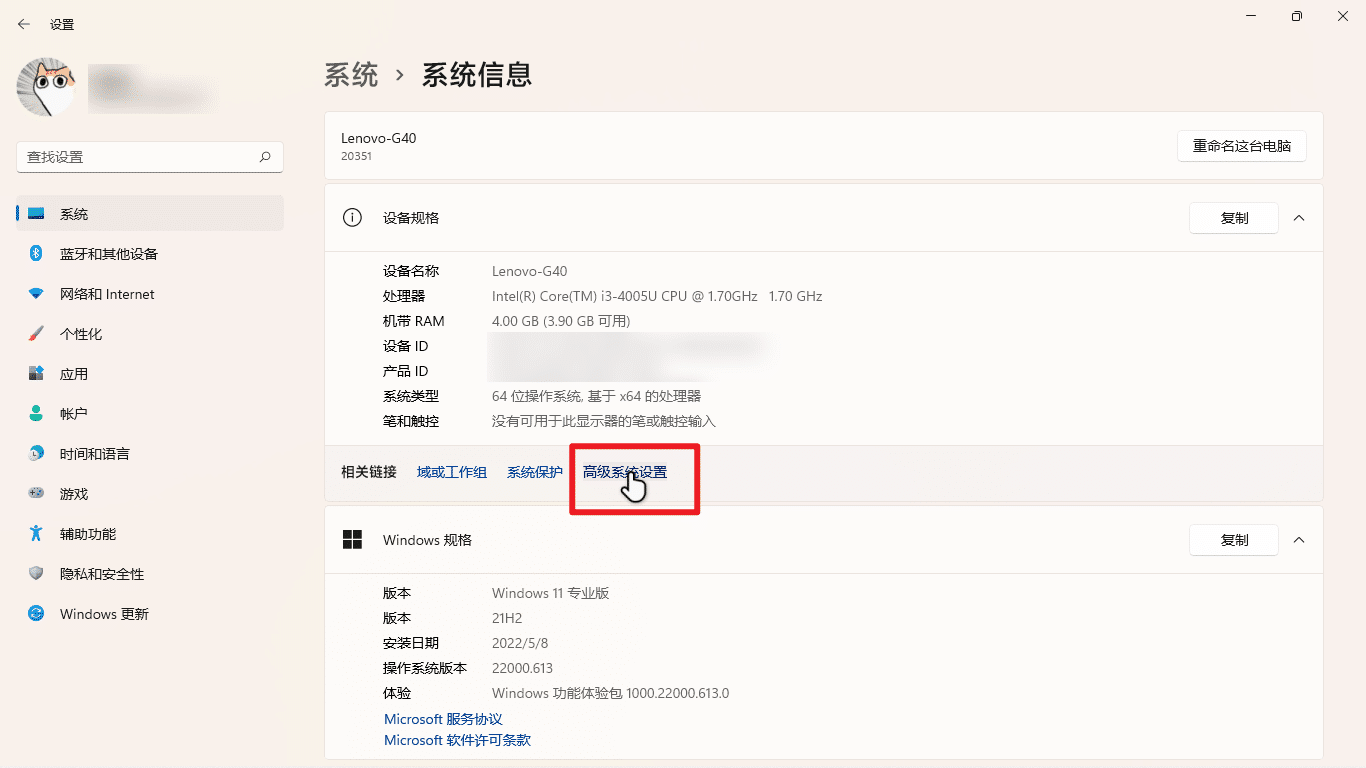Click the Windows 更新 icon
The width and height of the screenshot is (1366, 768).
point(36,614)
